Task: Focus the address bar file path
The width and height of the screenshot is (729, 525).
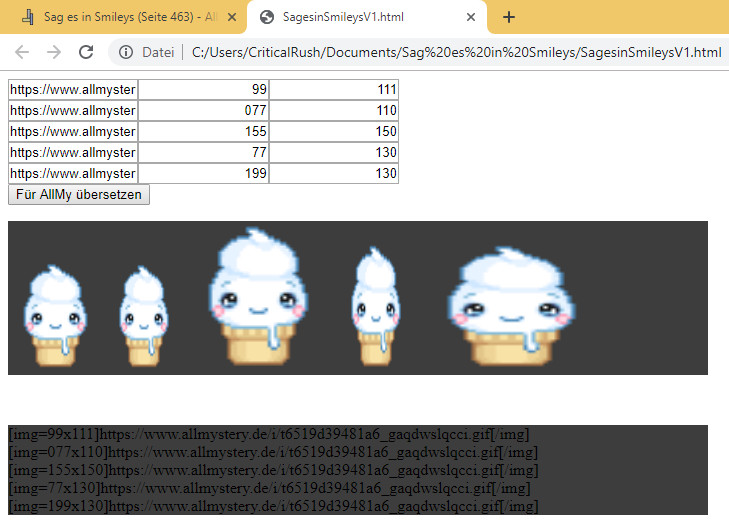Action: tap(456, 52)
